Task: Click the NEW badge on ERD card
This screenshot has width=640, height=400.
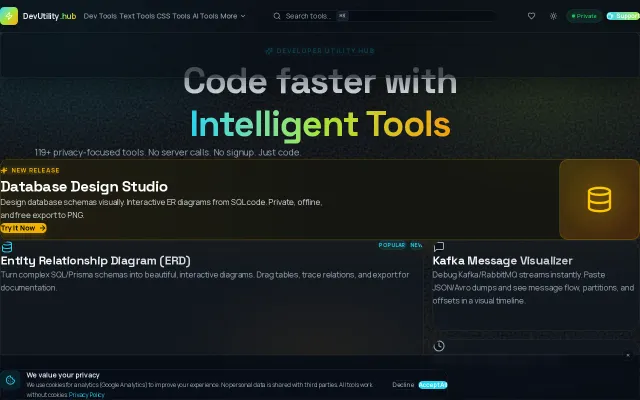Action: (x=416, y=245)
